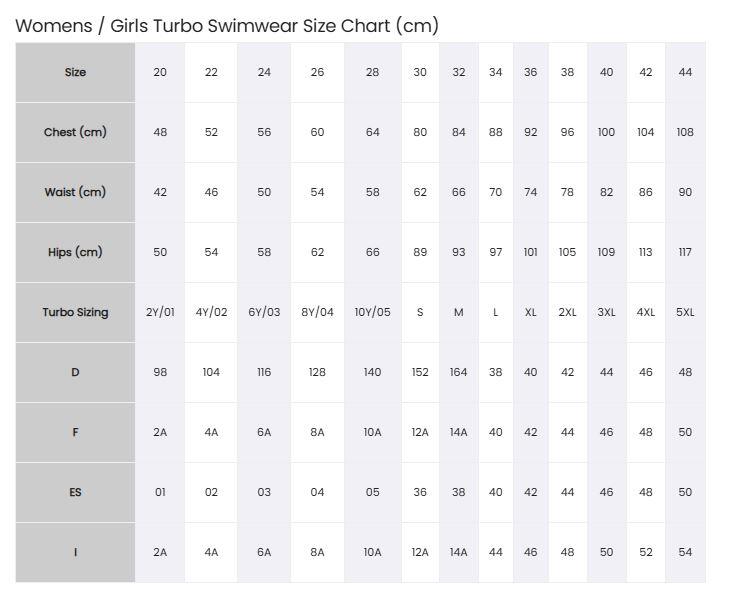738x602 pixels.
Task: Select the 'Size' row header
Action: click(75, 72)
